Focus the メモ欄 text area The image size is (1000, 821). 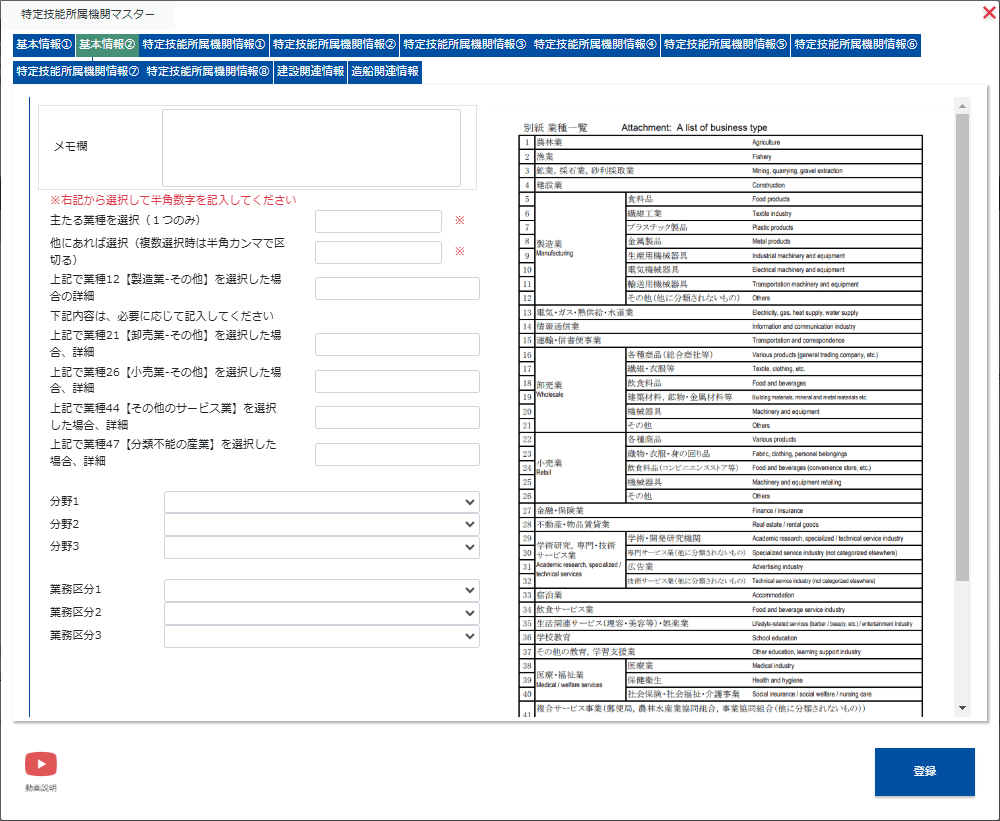pos(311,148)
